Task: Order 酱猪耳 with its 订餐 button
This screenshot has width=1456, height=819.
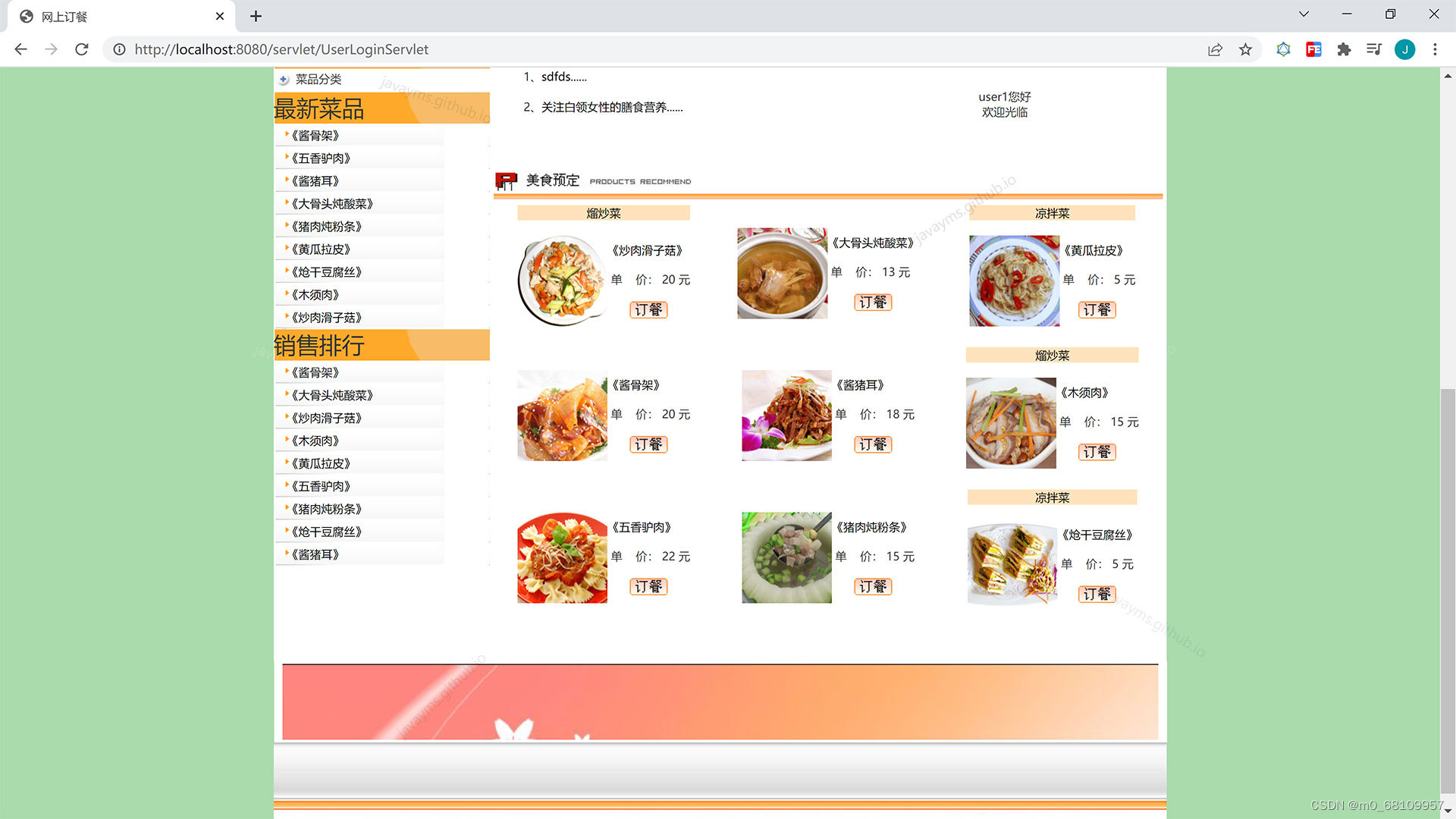Action: click(873, 444)
